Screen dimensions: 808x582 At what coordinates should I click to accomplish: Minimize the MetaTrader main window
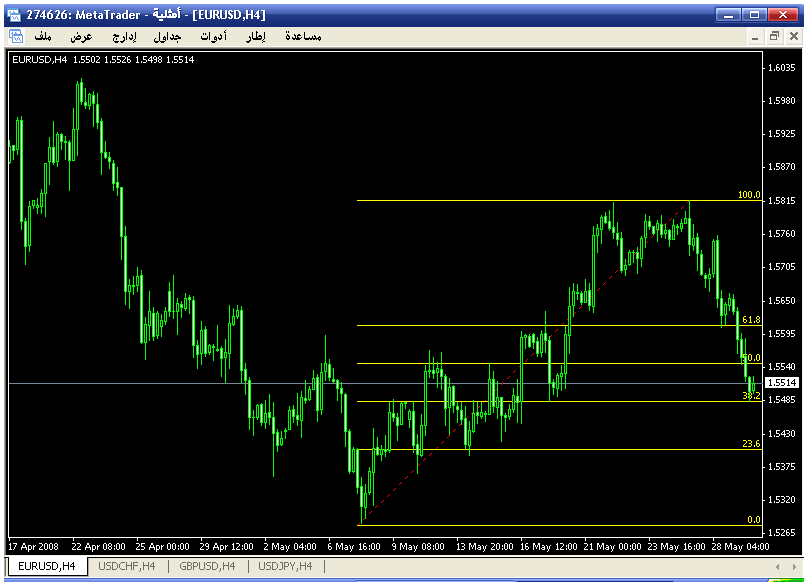pyautogui.click(x=728, y=14)
